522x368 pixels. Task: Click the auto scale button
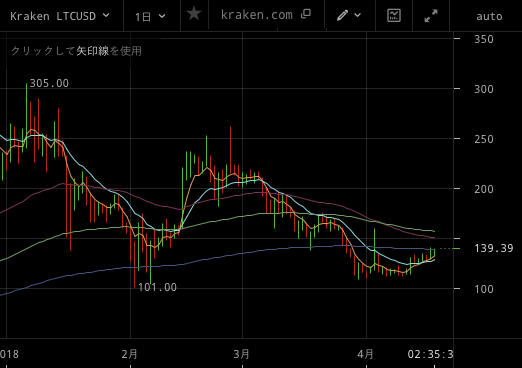click(489, 16)
